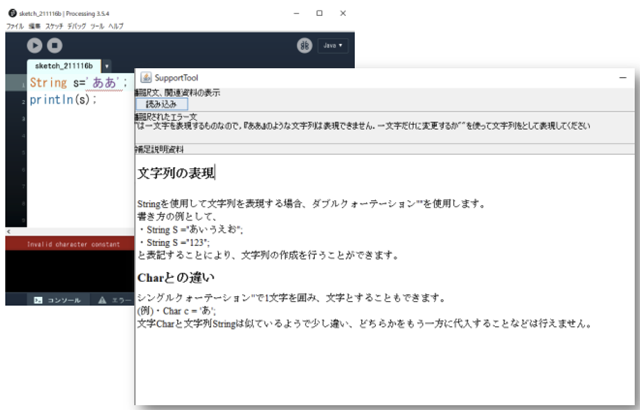This screenshot has height=410, width=640.
Task: Click the debugger butterfly icon
Action: coord(304,46)
